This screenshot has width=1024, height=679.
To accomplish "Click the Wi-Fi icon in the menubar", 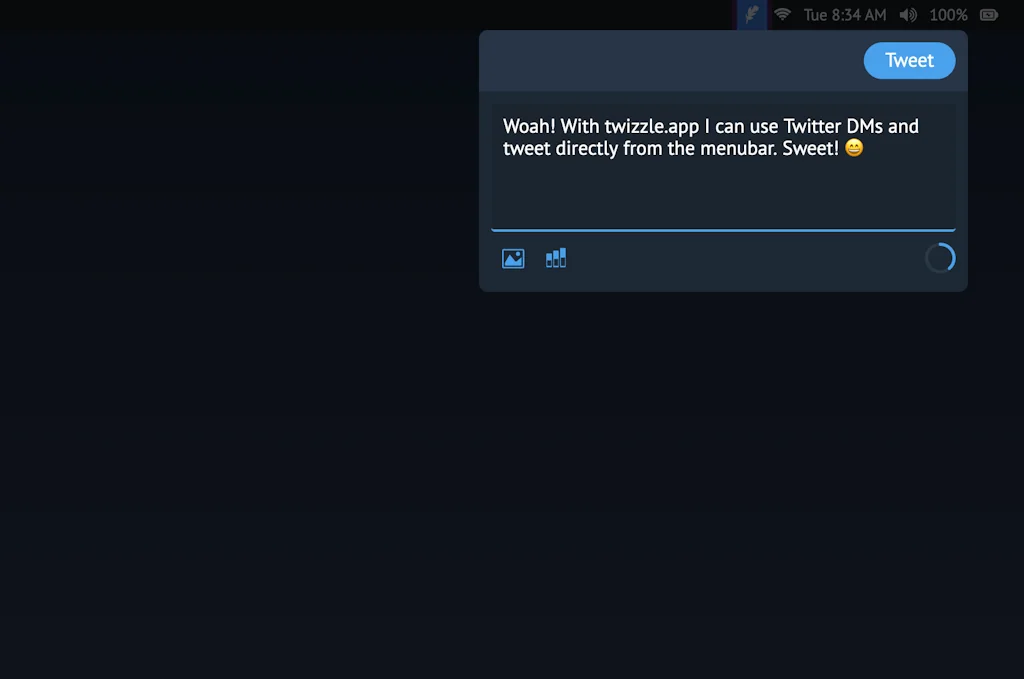I will (x=782, y=14).
